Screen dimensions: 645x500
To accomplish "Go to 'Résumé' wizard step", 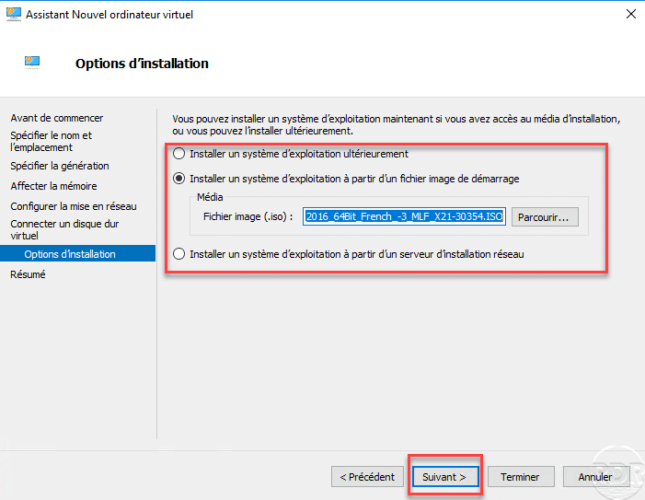I will coord(28,274).
